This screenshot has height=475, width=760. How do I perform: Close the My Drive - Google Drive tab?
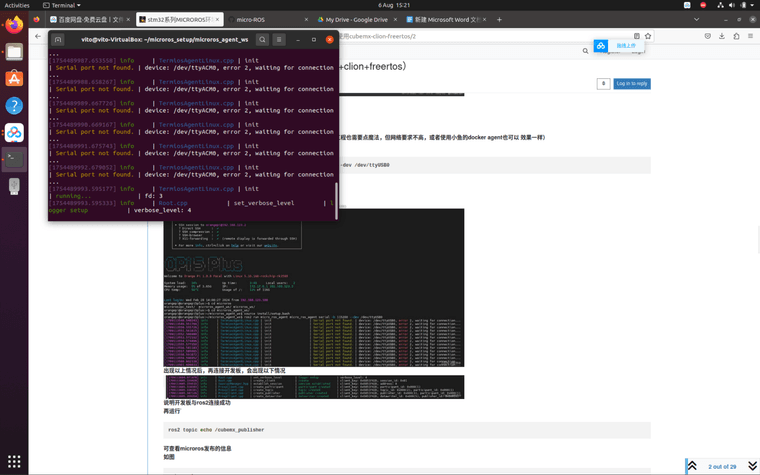tap(396, 20)
